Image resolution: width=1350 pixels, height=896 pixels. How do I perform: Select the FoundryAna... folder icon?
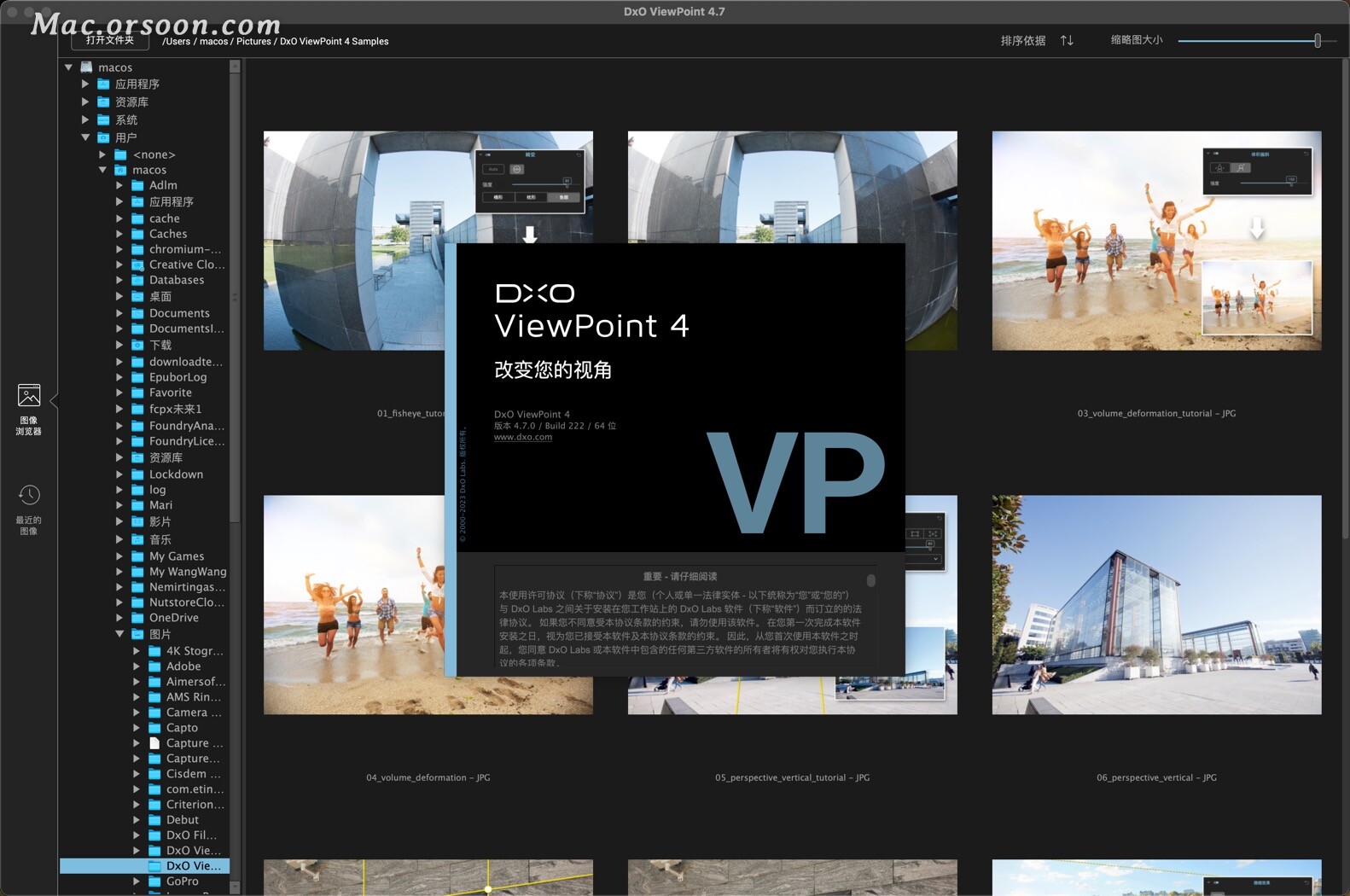point(137,426)
